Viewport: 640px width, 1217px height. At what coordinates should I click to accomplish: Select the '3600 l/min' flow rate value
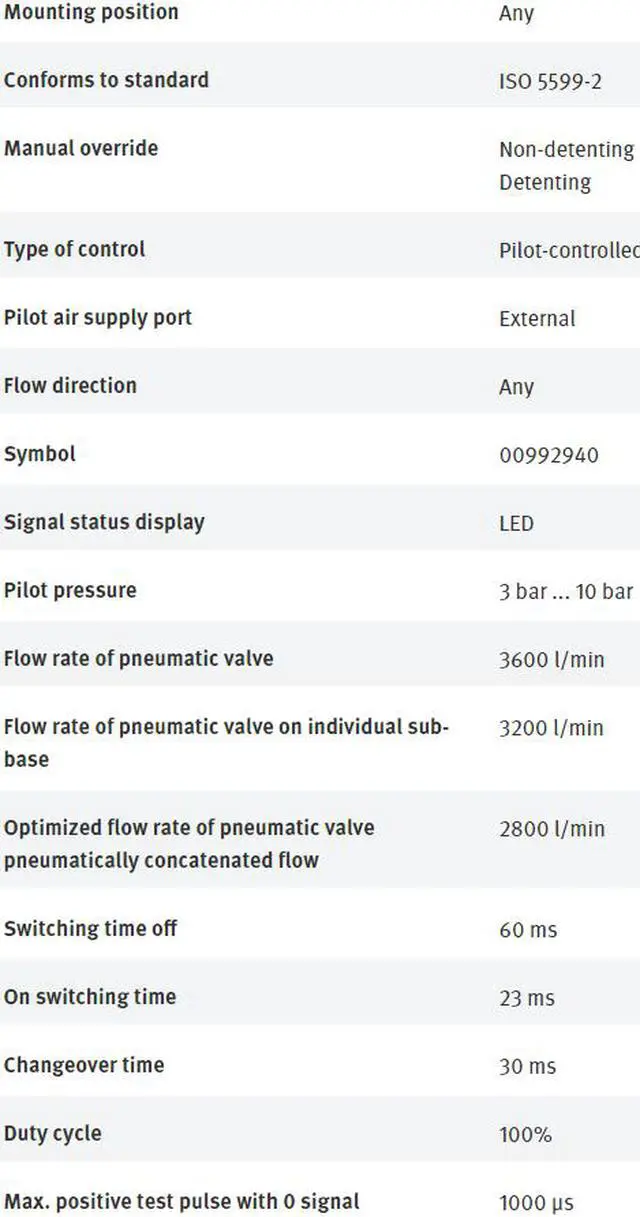[x=552, y=660]
